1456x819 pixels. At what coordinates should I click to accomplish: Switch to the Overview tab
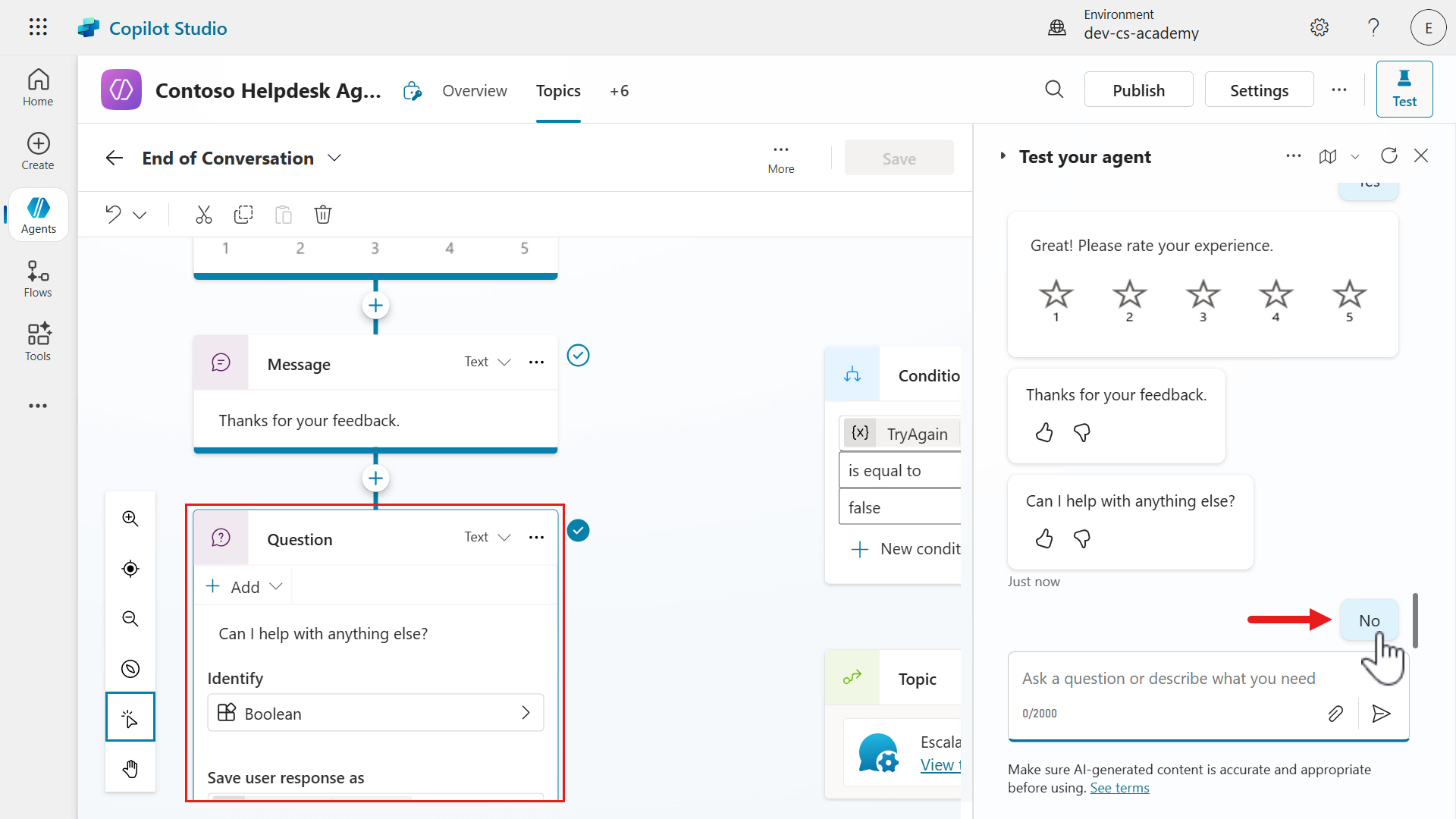[x=475, y=91]
